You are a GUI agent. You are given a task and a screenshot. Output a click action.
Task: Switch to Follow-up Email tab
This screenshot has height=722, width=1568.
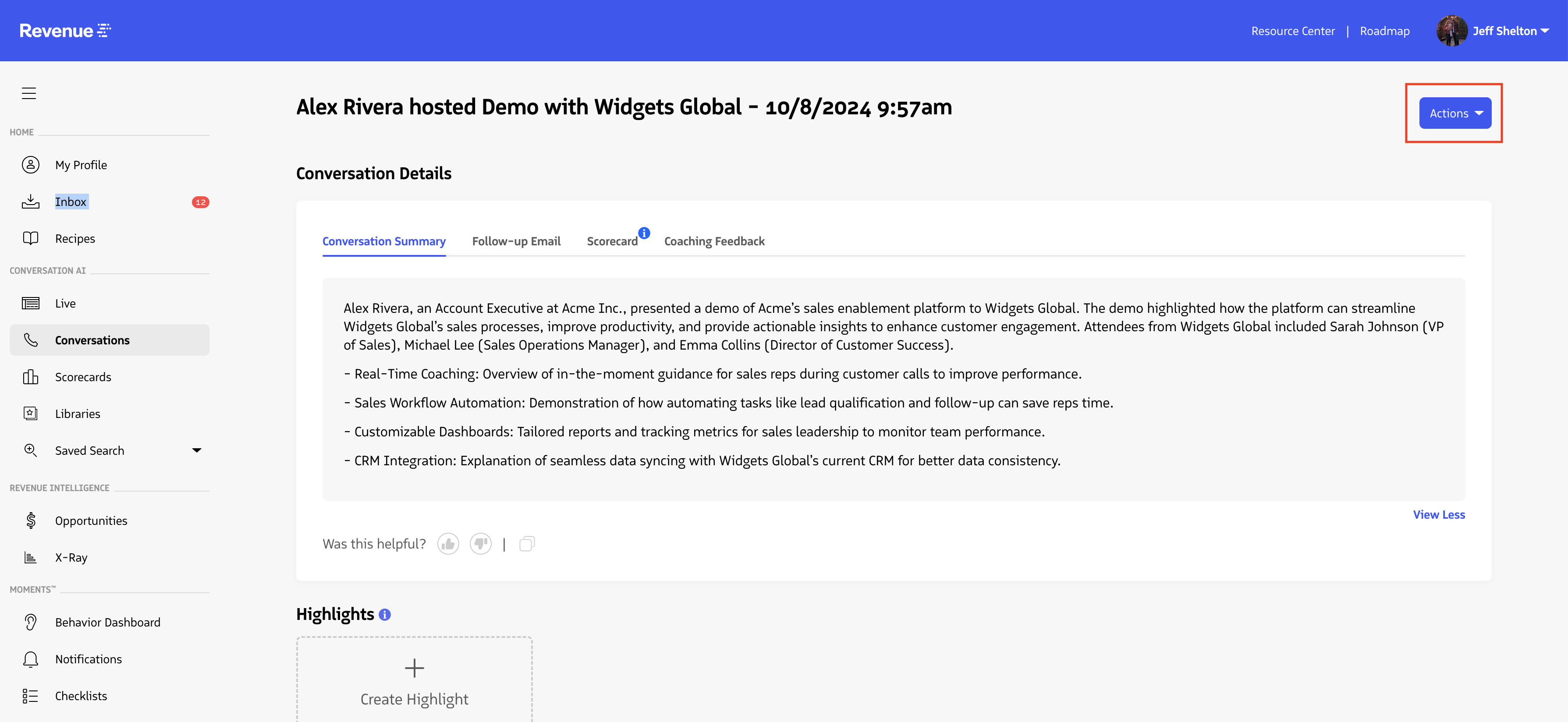(516, 241)
